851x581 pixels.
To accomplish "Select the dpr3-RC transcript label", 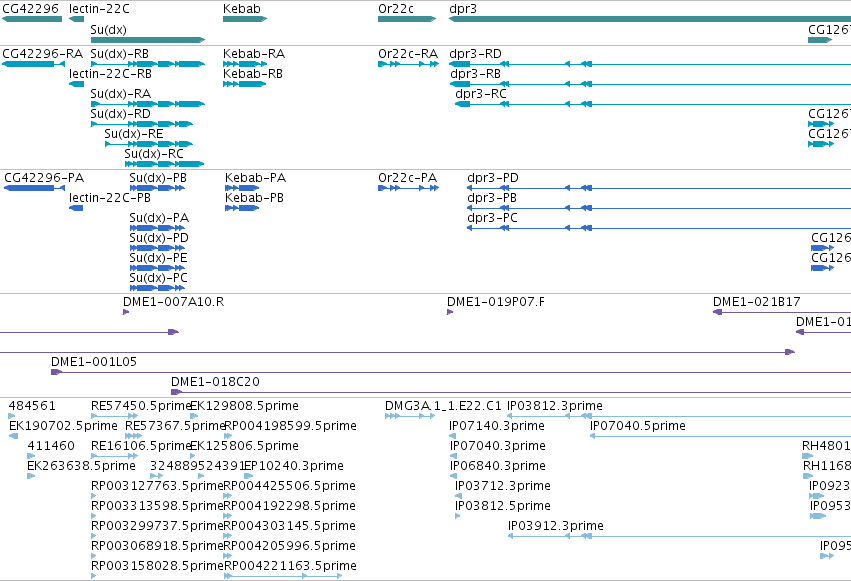I will [481, 94].
